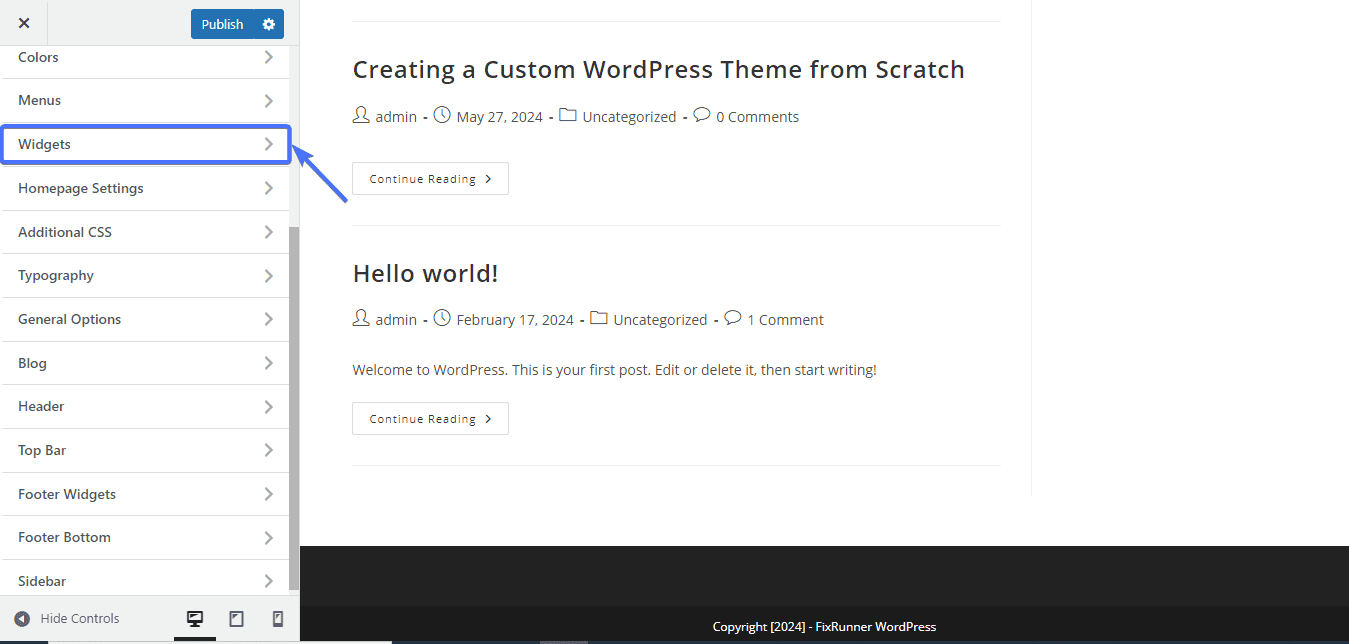Click the author icon beside admin in Hello world post

click(361, 319)
